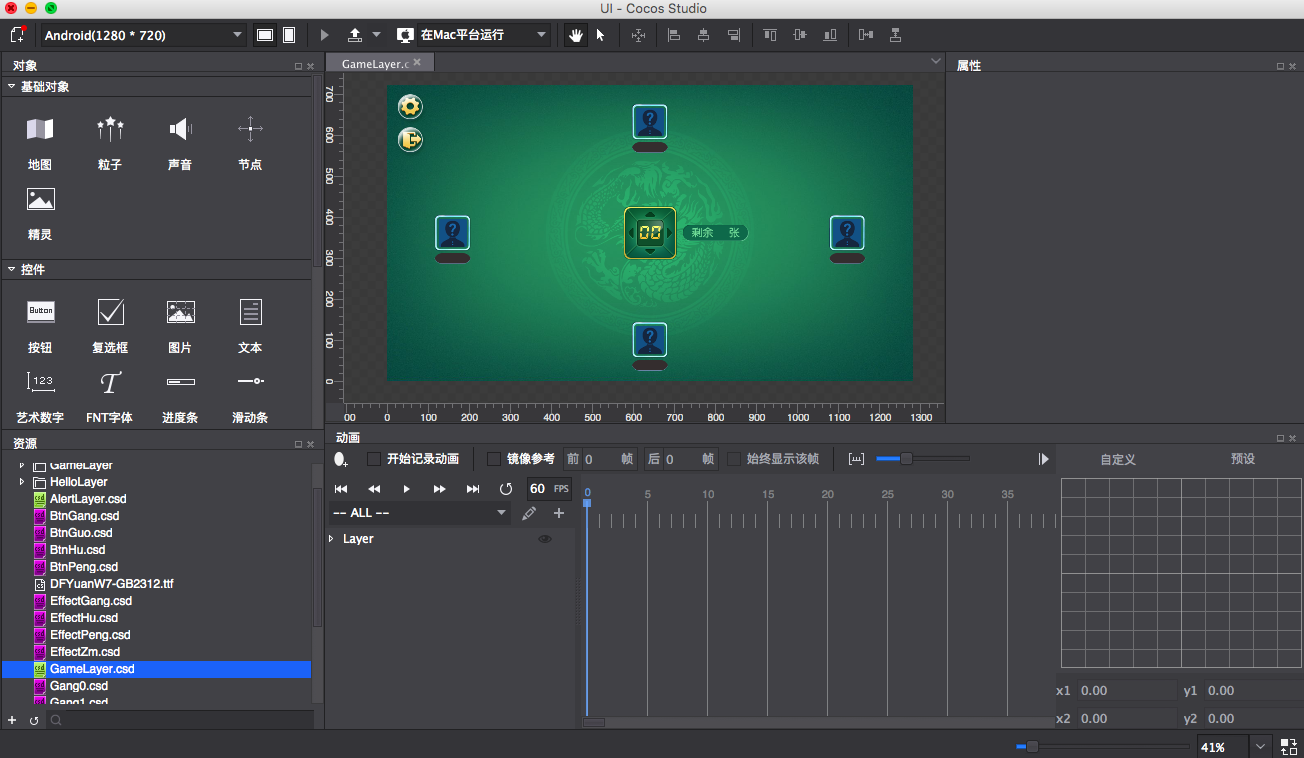Click the timeline zoom slider
The height and width of the screenshot is (758, 1304).
point(906,459)
